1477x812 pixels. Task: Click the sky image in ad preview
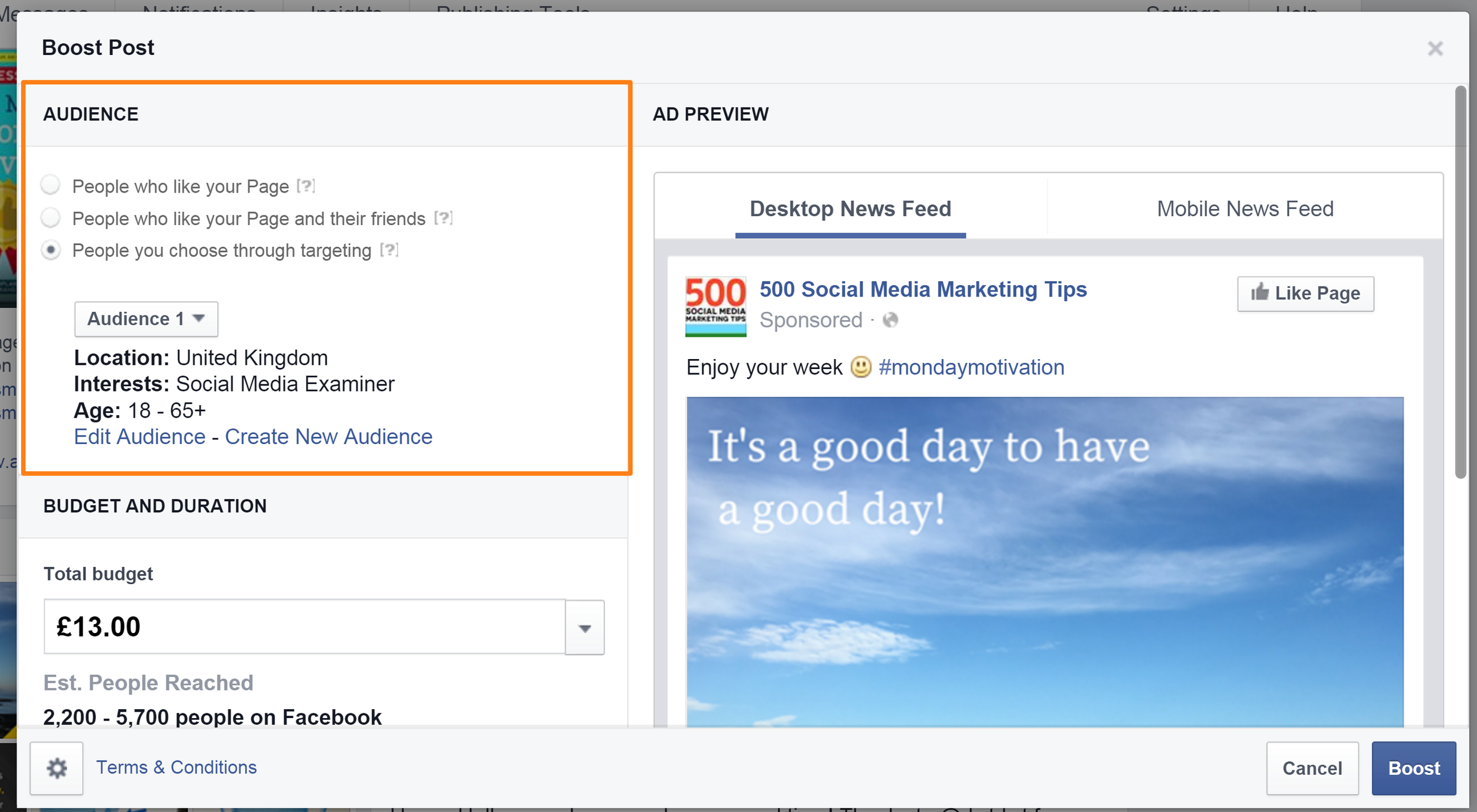pyautogui.click(x=1045, y=562)
